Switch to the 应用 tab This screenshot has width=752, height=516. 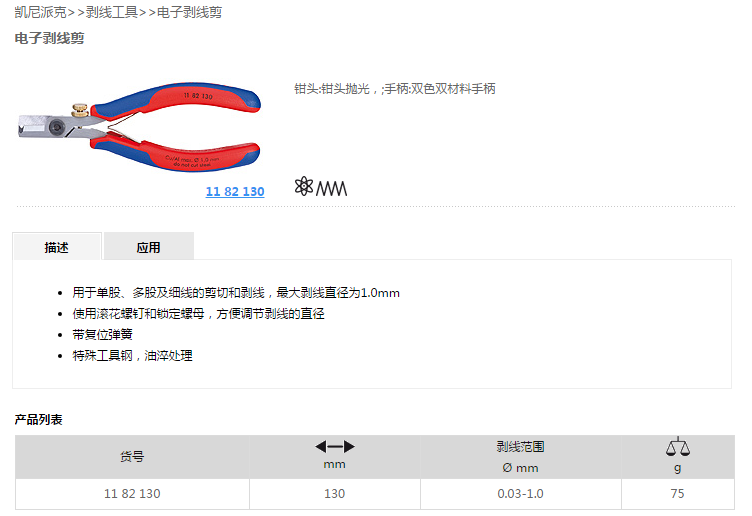pyautogui.click(x=149, y=247)
